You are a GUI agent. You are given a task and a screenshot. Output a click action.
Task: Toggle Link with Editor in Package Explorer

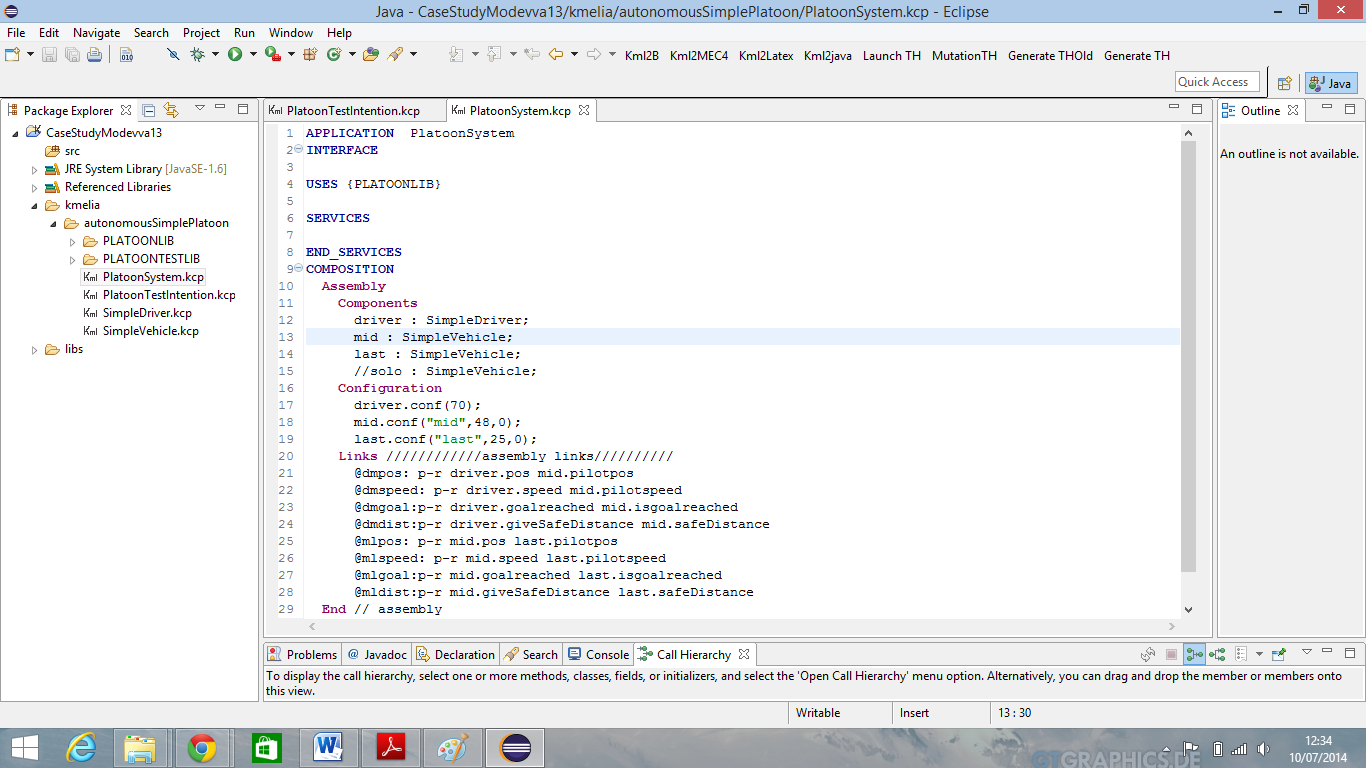click(171, 110)
